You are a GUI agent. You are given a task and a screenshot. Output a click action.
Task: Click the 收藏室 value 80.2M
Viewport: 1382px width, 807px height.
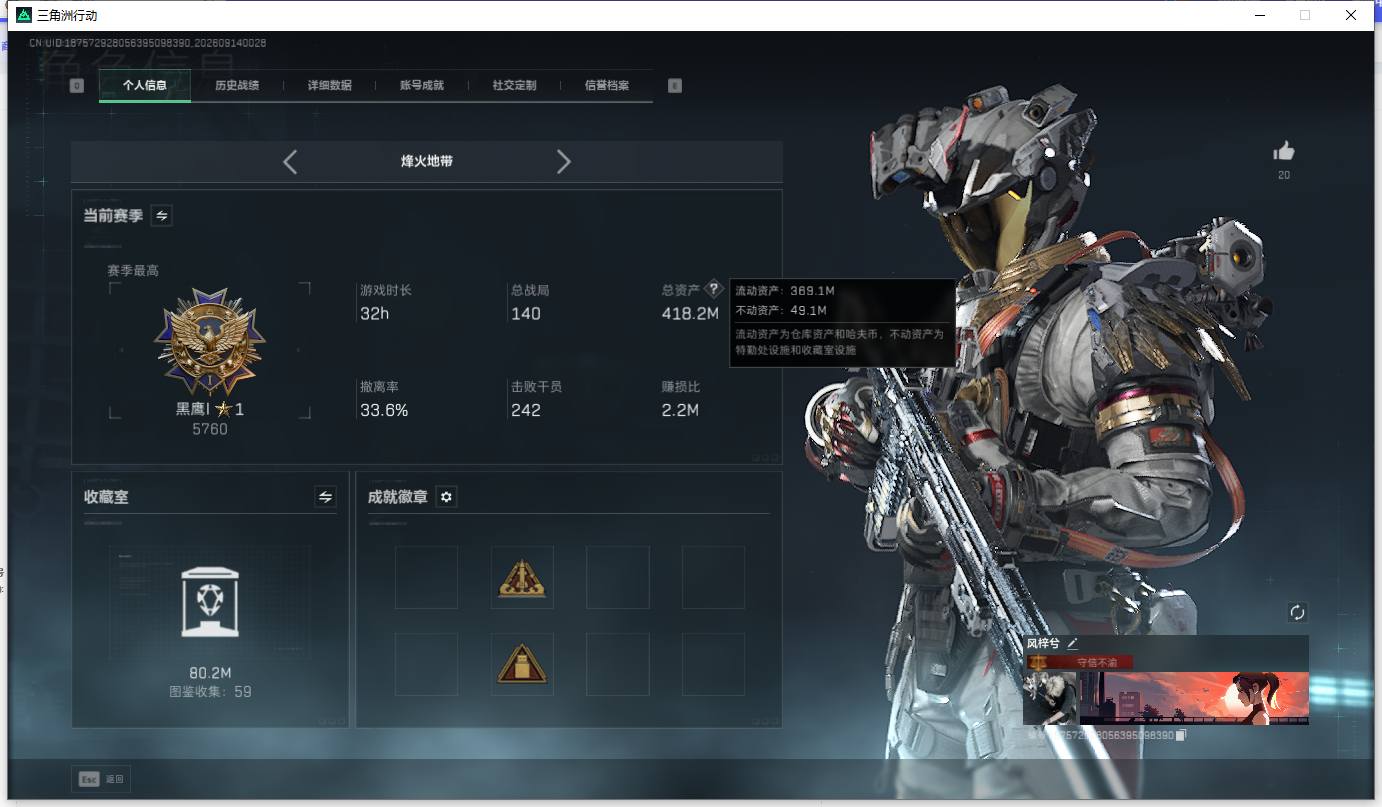coord(210,673)
